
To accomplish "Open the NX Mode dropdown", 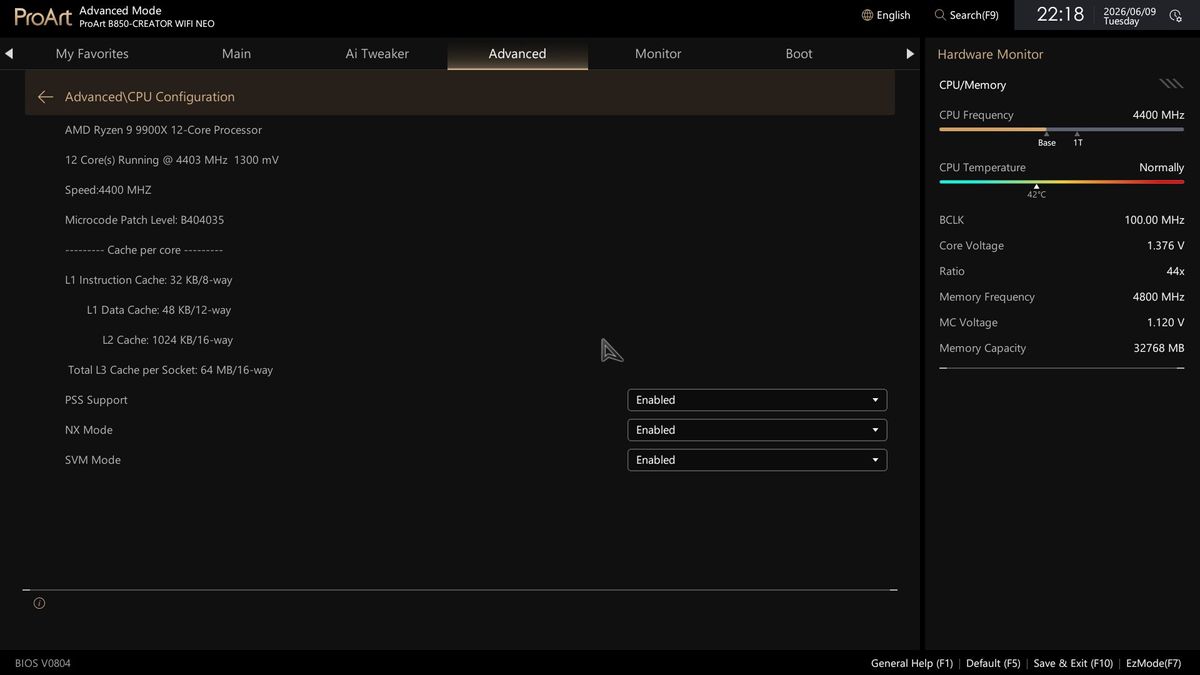I will coord(757,430).
